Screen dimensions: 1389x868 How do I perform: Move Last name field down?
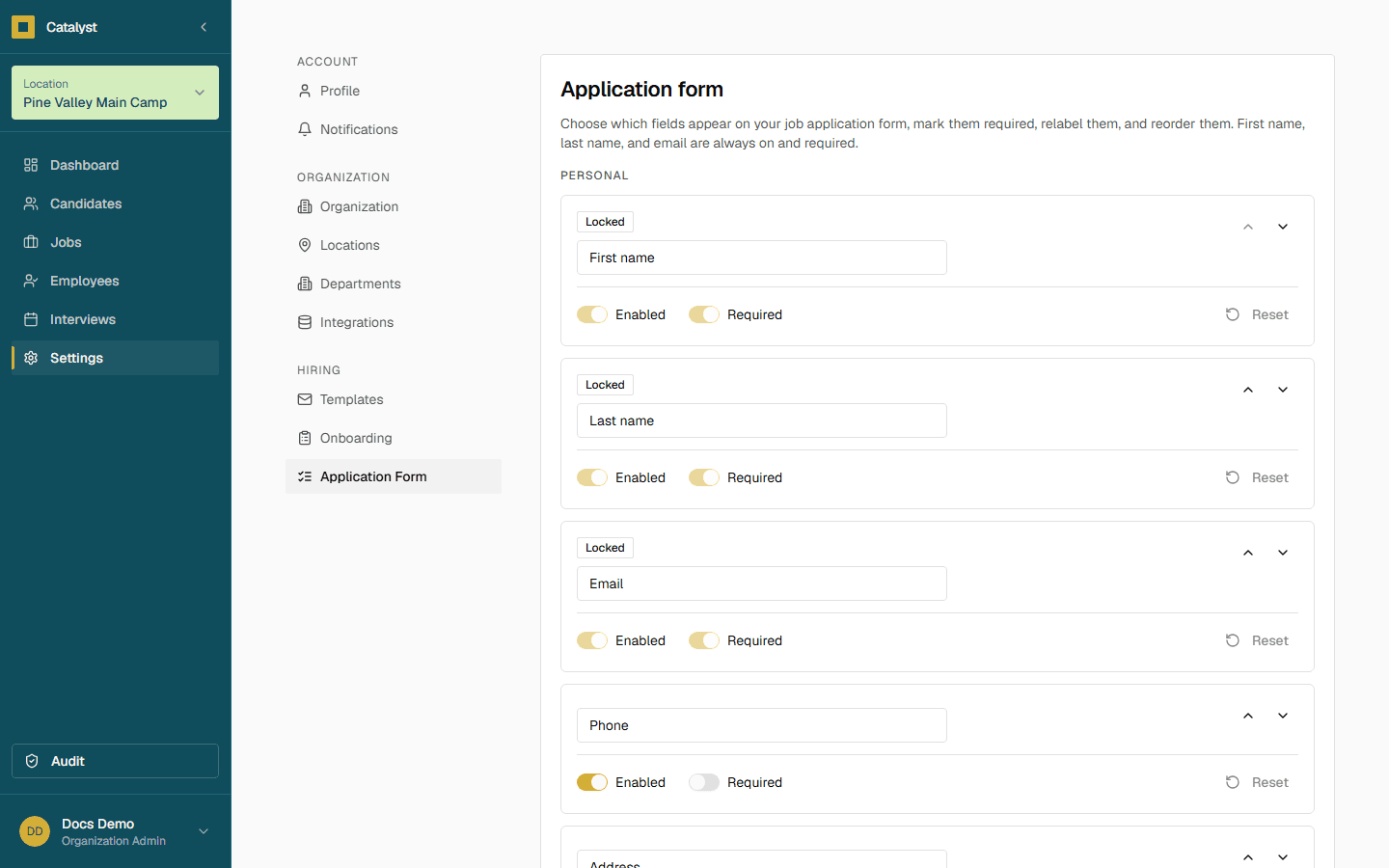point(1283,390)
